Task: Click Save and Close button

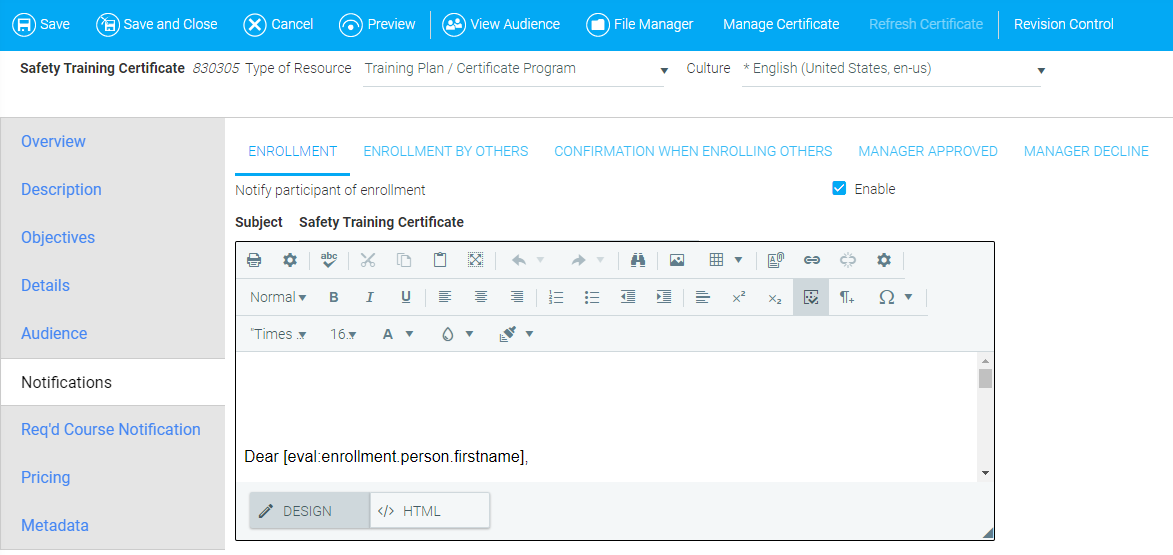Action: [157, 24]
